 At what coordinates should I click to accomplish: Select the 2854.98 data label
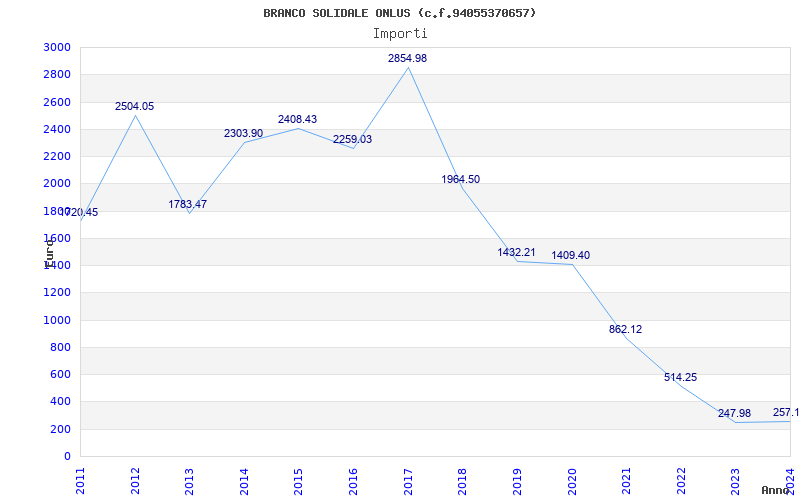point(407,58)
